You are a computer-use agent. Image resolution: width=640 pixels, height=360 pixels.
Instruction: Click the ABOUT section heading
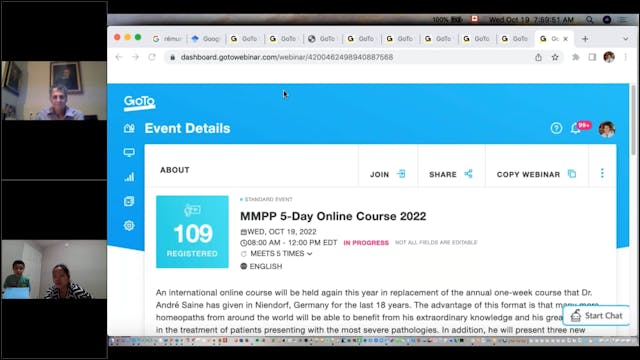click(175, 170)
